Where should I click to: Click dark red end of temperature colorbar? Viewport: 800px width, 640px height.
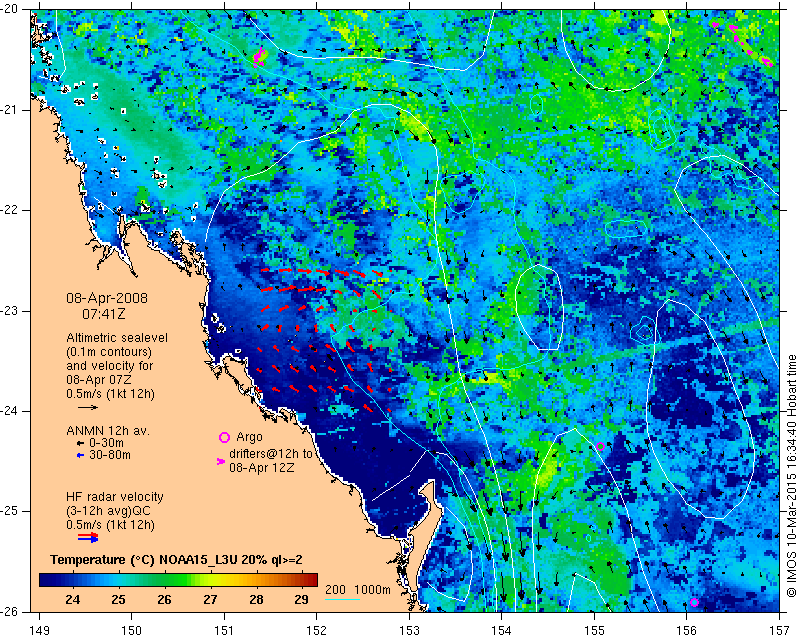[x=311, y=580]
